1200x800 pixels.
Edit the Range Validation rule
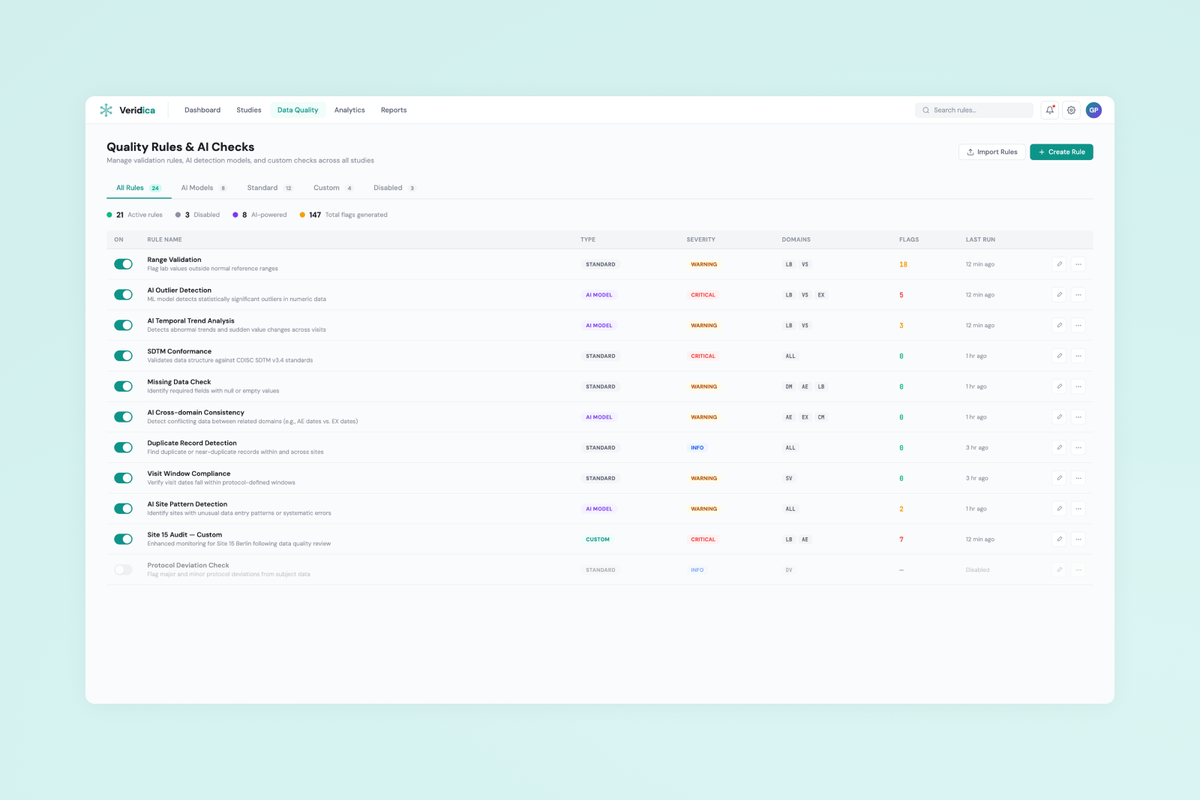coord(1059,264)
